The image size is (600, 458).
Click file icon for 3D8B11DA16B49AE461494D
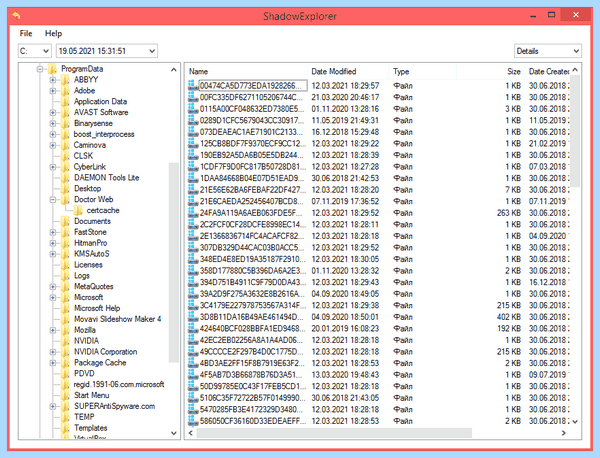(x=193, y=317)
